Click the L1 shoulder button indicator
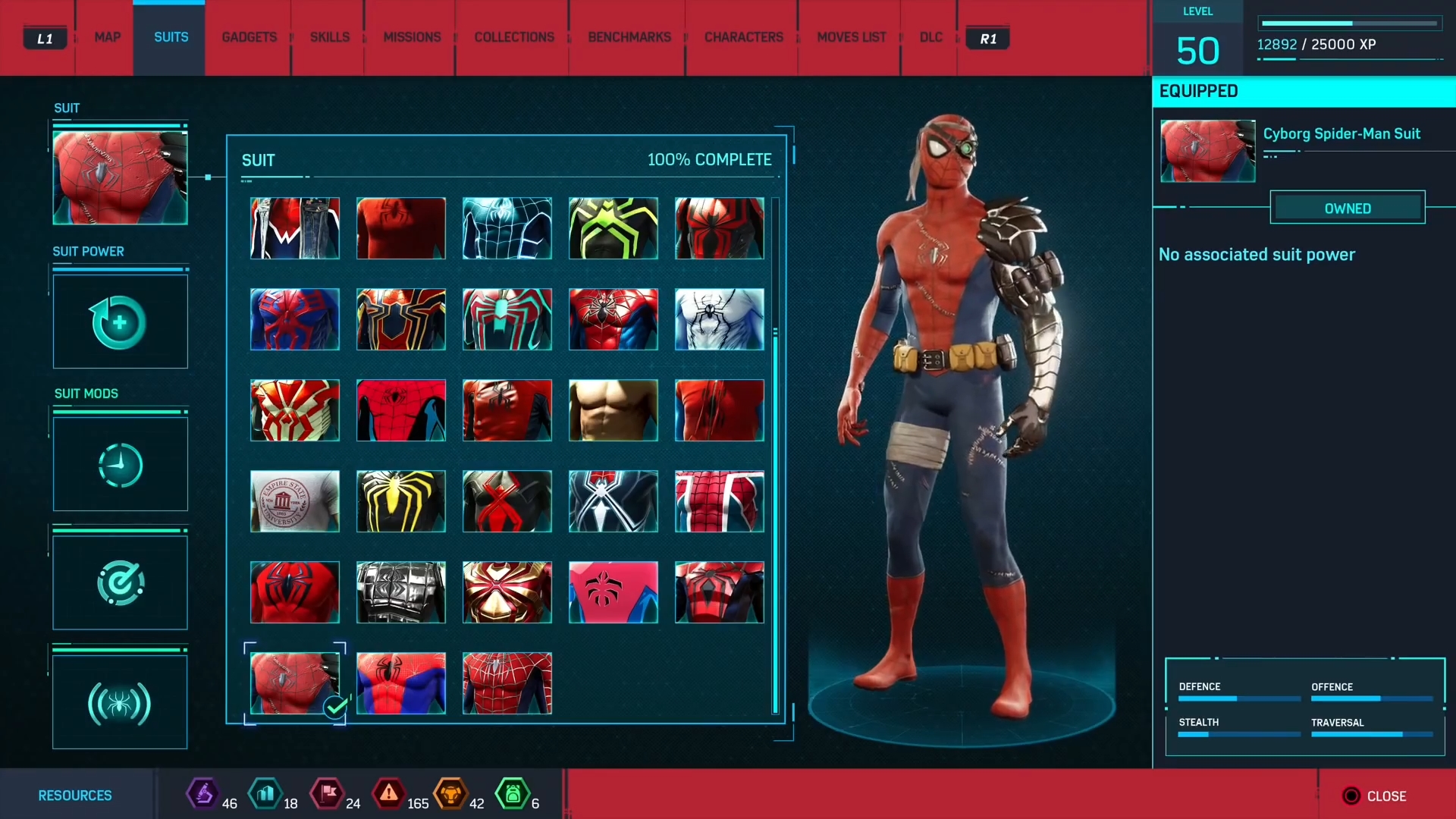1456x819 pixels. click(x=45, y=39)
